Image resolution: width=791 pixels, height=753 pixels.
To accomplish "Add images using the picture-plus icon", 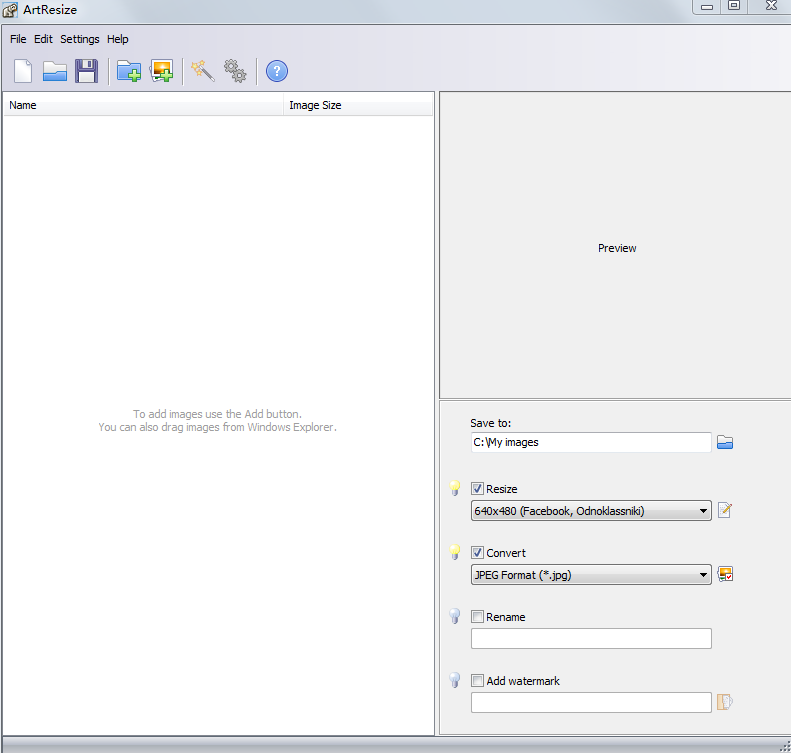I will [161, 71].
